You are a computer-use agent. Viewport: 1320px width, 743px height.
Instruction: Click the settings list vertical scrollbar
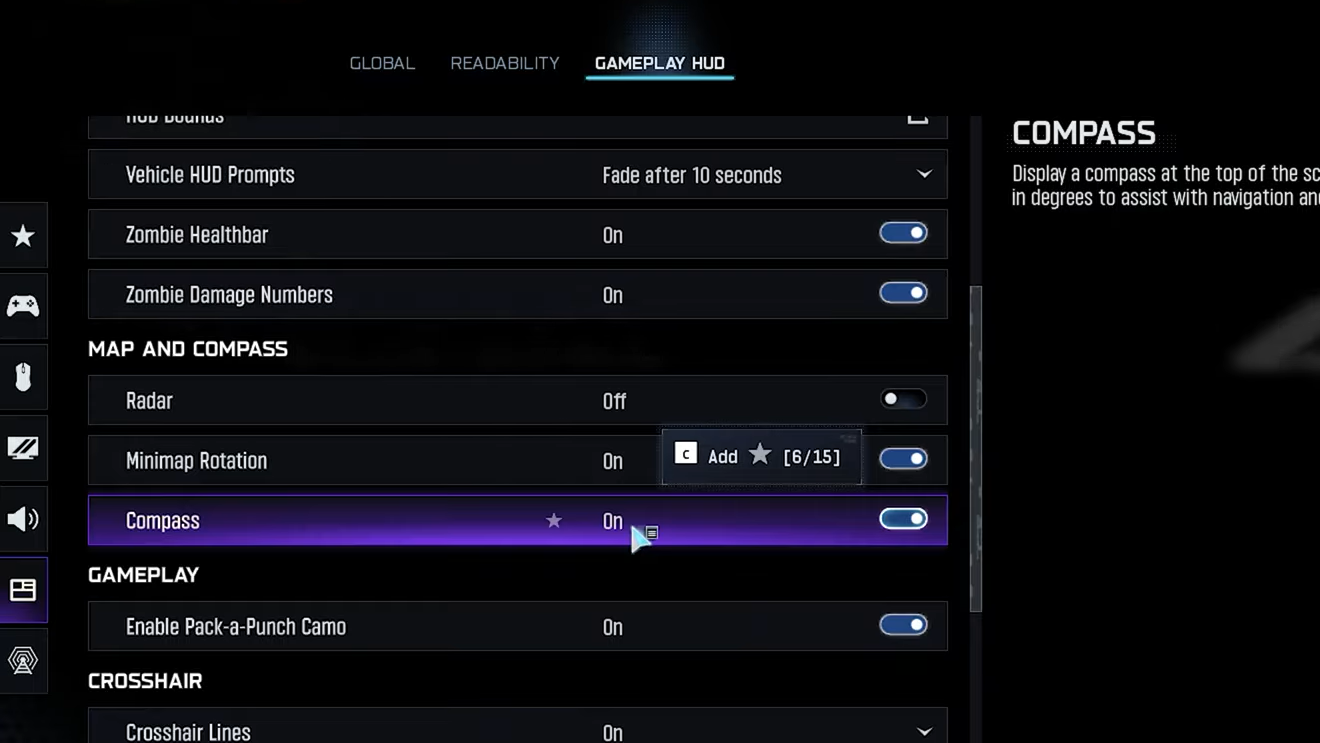(976, 448)
